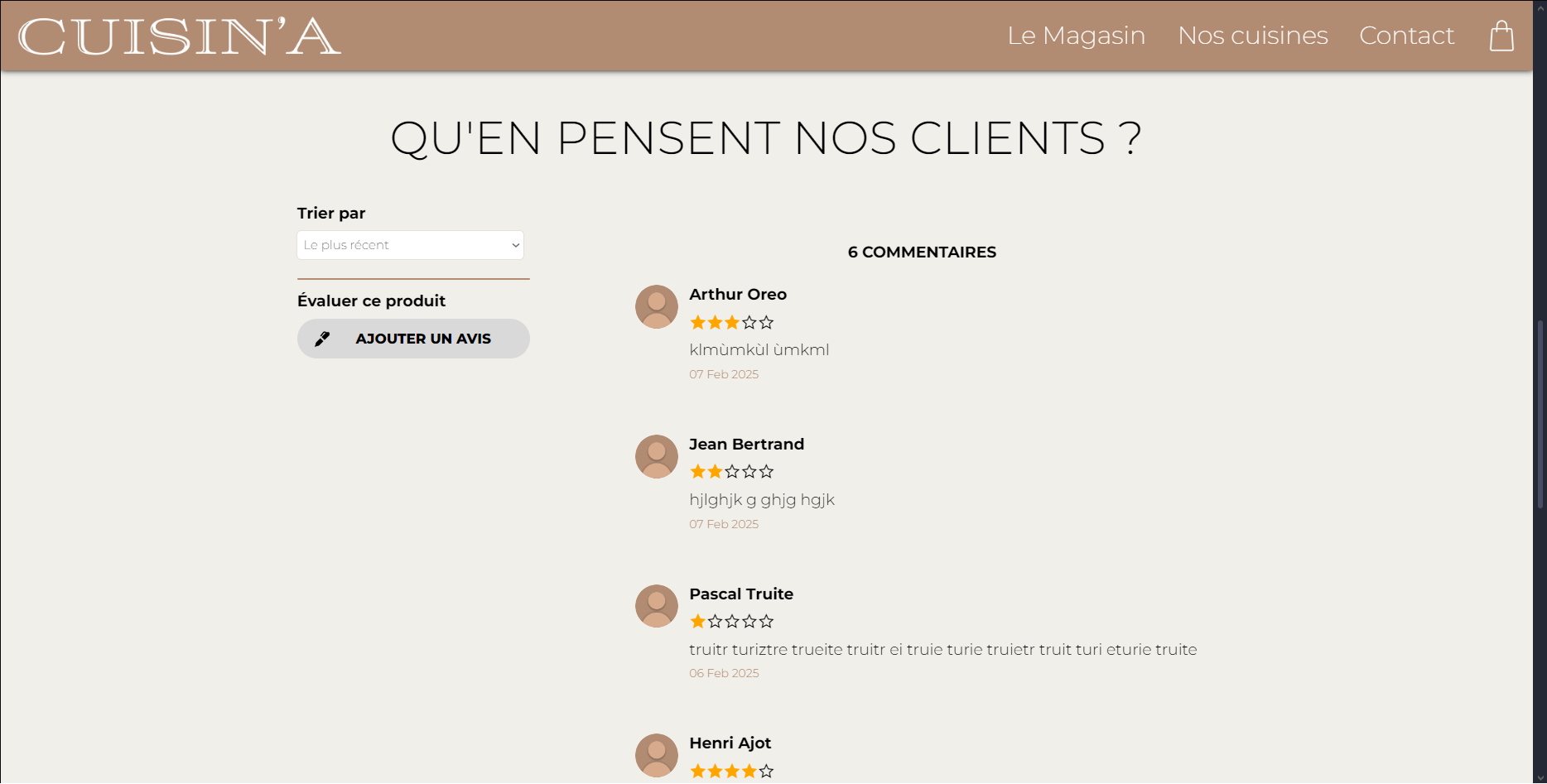Click Arthur Oreo's avatar icon
Image resolution: width=1547 pixels, height=784 pixels.
[657, 307]
